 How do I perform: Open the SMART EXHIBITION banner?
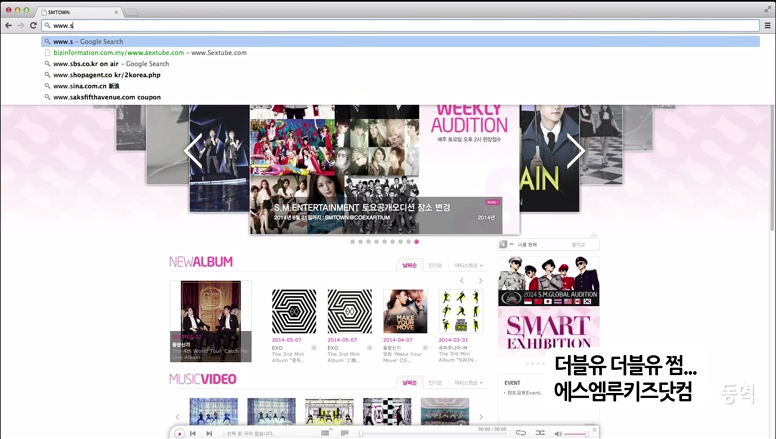point(549,332)
